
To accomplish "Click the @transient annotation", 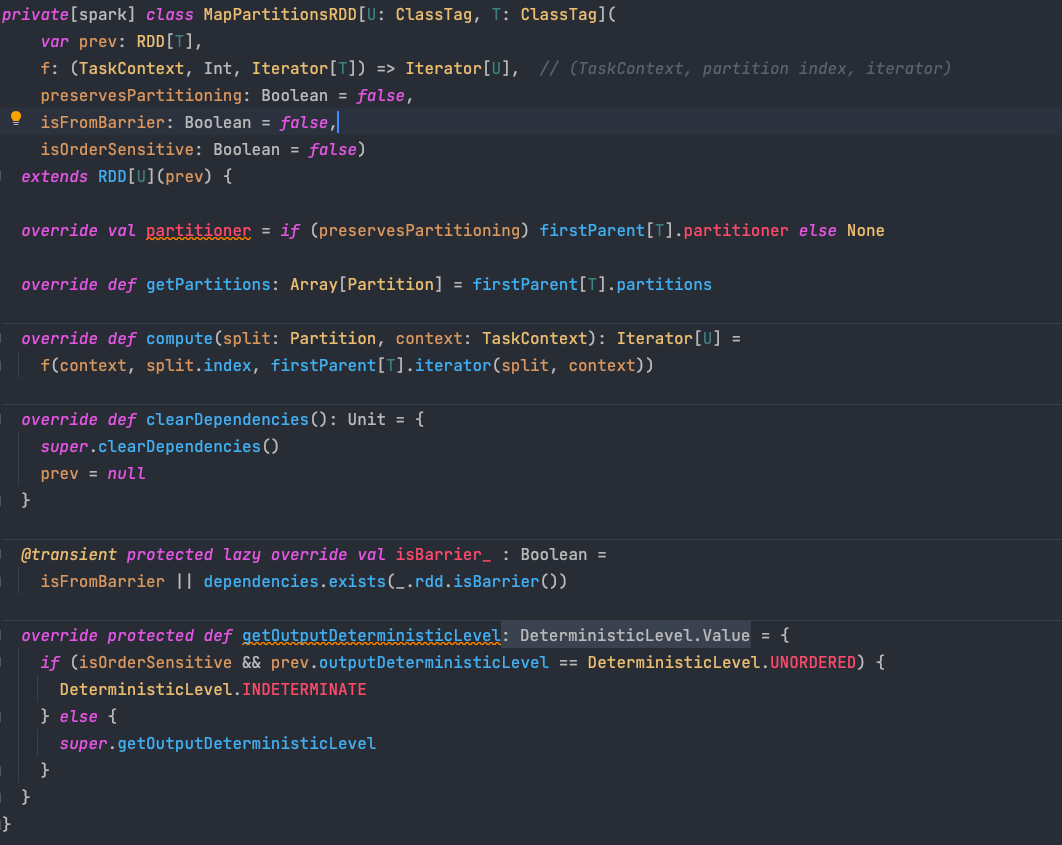I will (x=68, y=555).
